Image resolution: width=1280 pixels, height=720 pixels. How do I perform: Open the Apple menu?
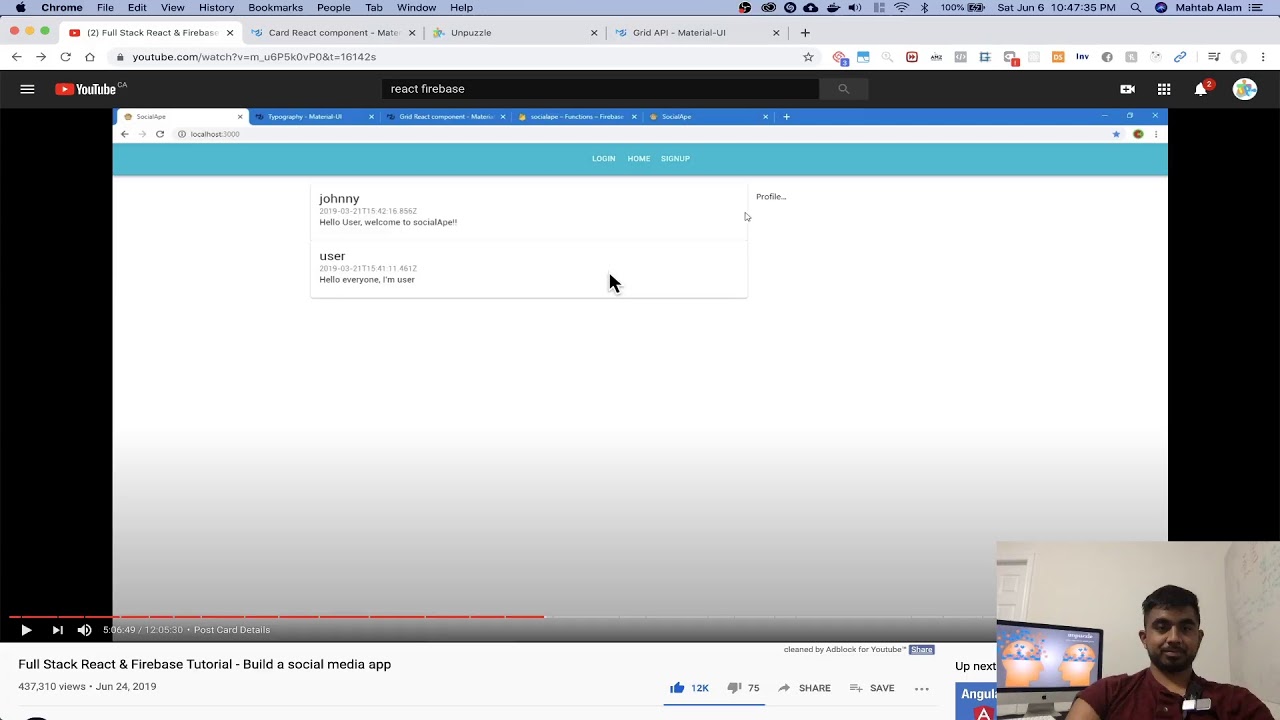pos(20,7)
